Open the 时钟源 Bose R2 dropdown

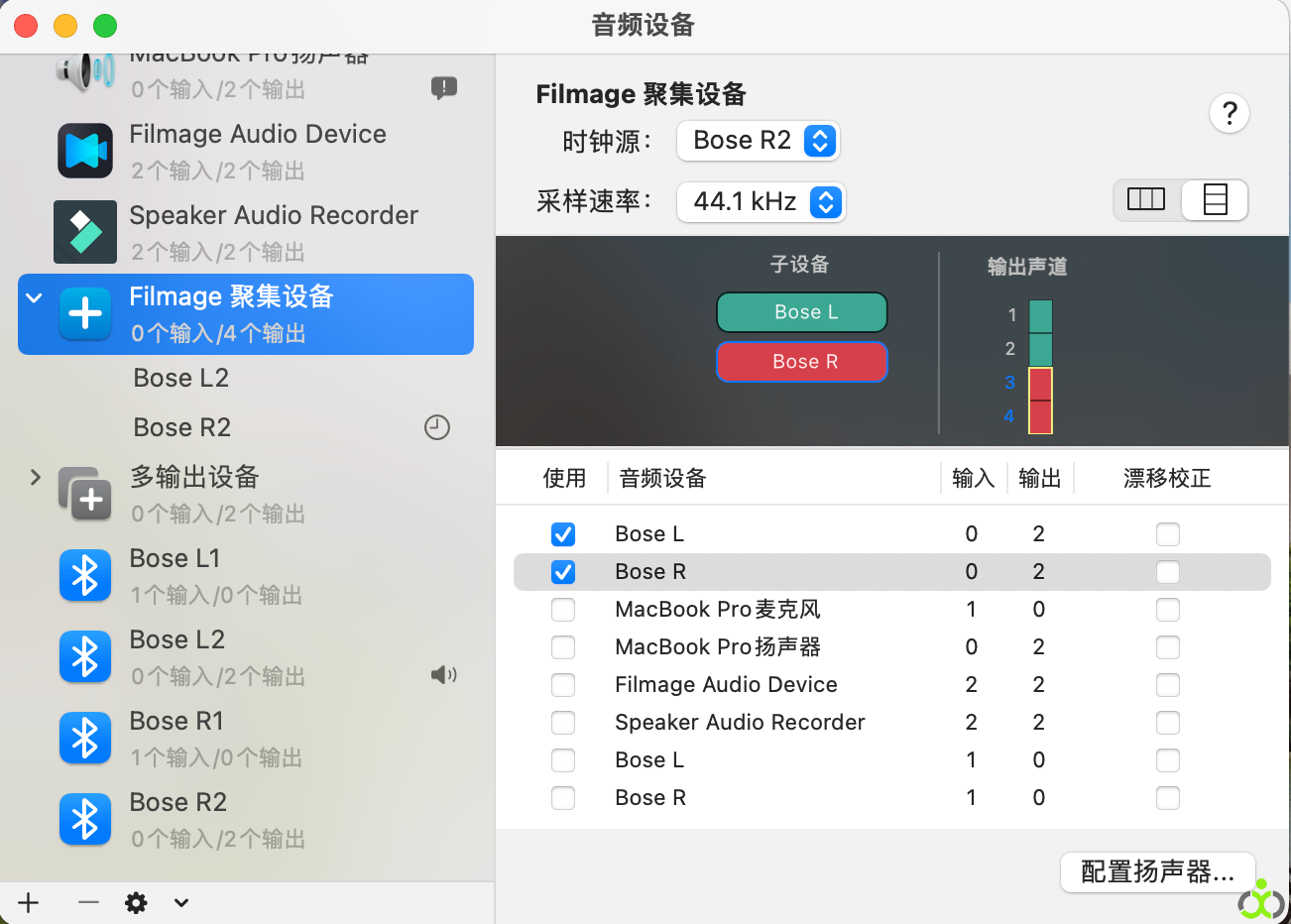[759, 141]
